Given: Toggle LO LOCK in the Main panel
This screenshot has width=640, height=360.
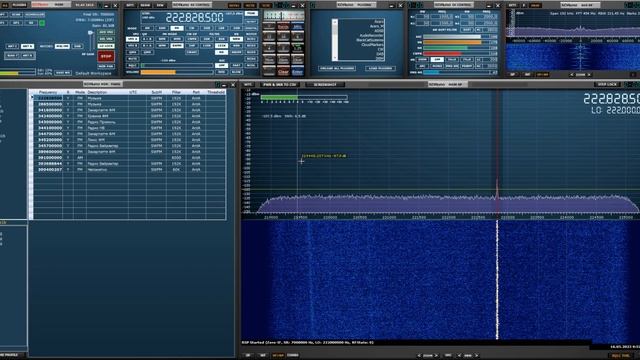Looking at the screenshot, I should point(106,46).
